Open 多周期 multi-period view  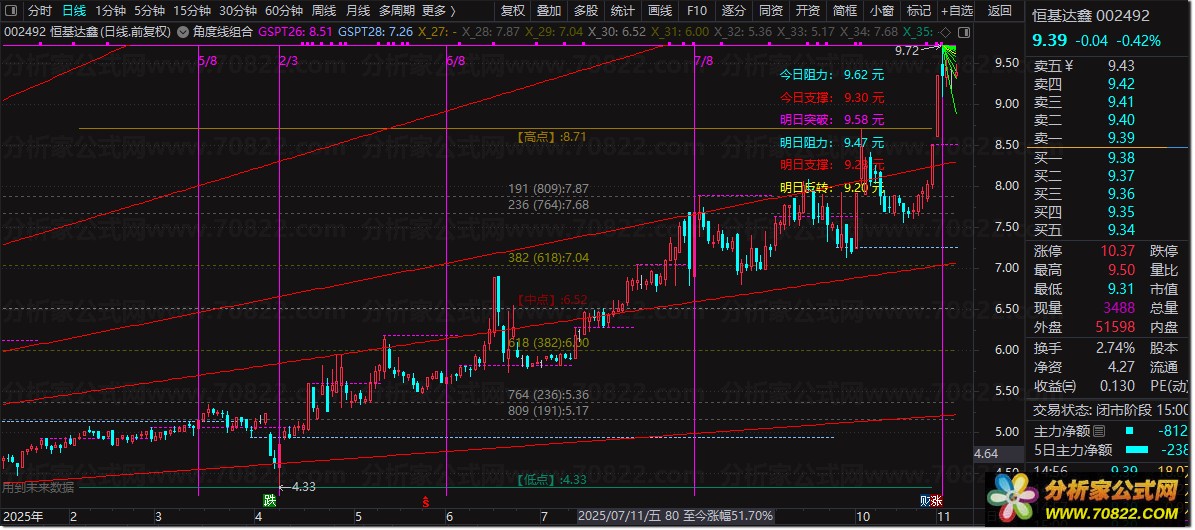coord(397,11)
